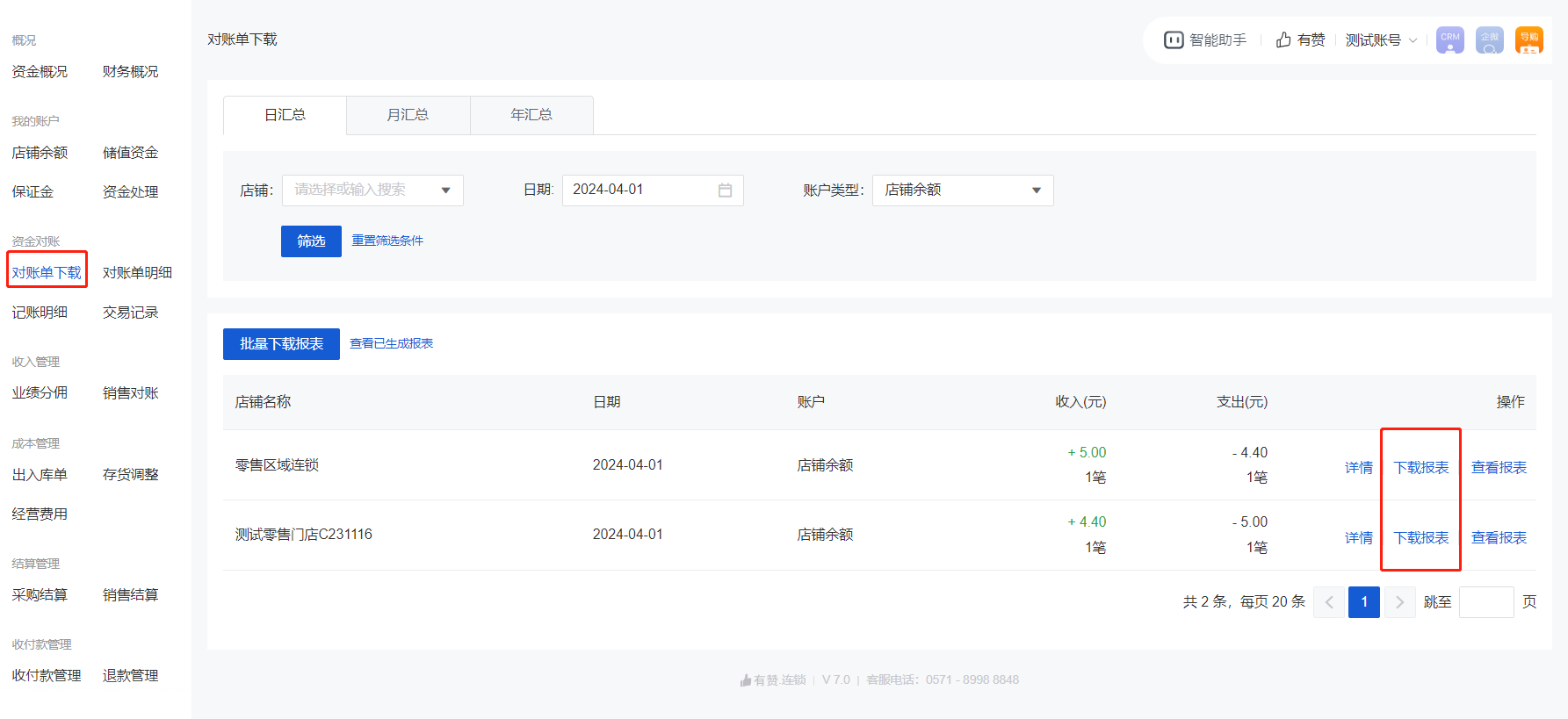Go to next page arrow
Screen dimensions: 1568x719
click(1399, 602)
